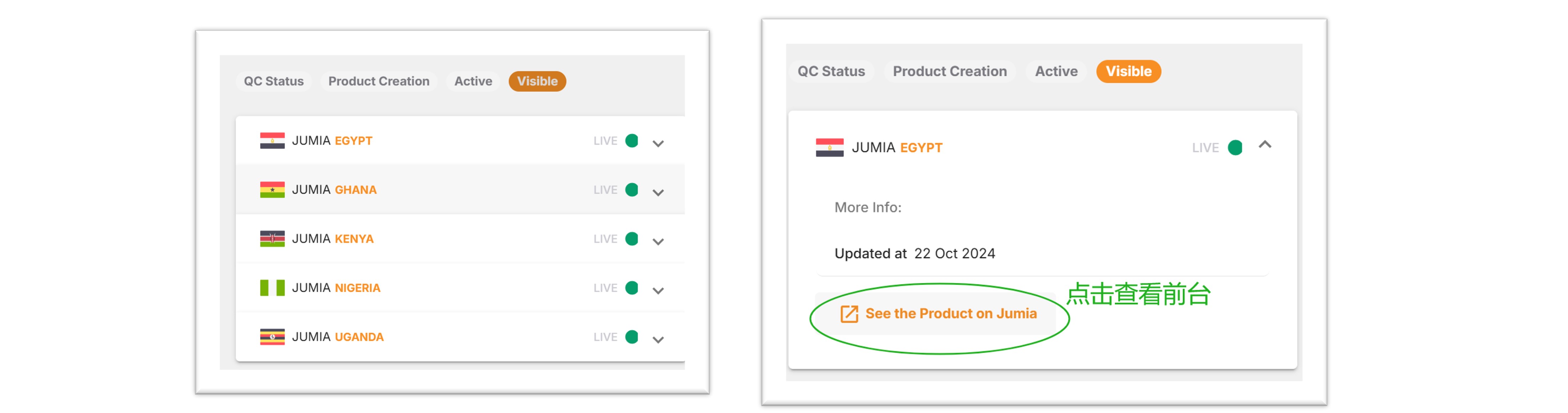Click the Jumia Ghana row label

pos(334,190)
